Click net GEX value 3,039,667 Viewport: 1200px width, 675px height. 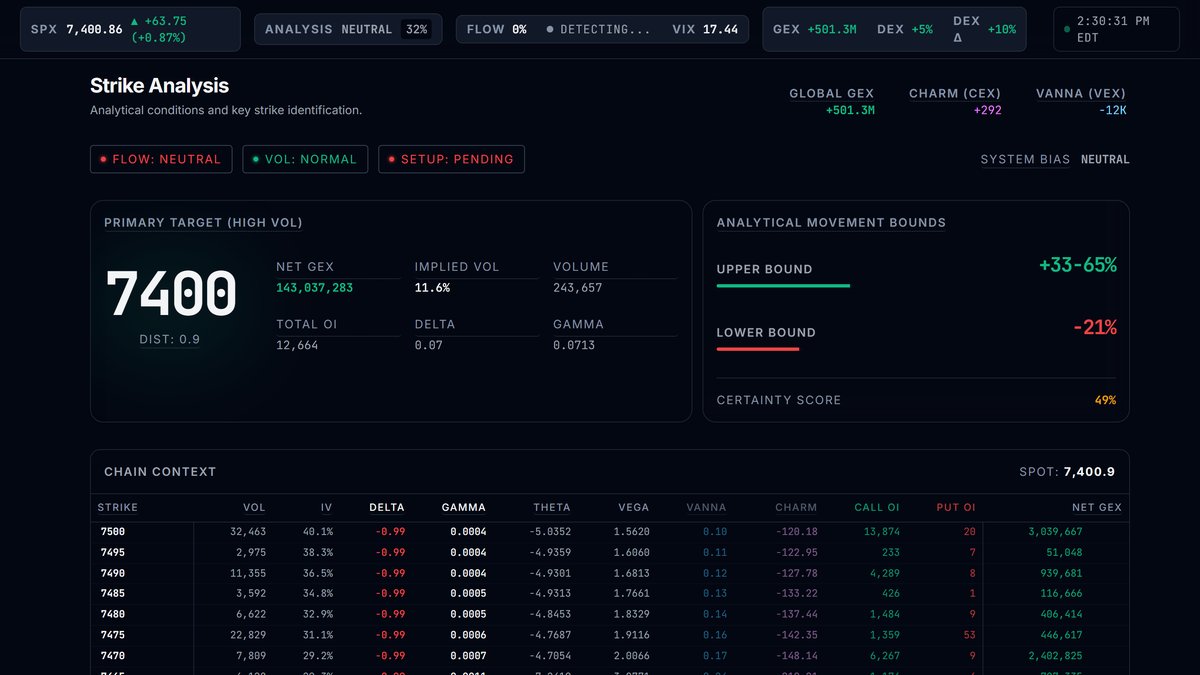(1055, 532)
